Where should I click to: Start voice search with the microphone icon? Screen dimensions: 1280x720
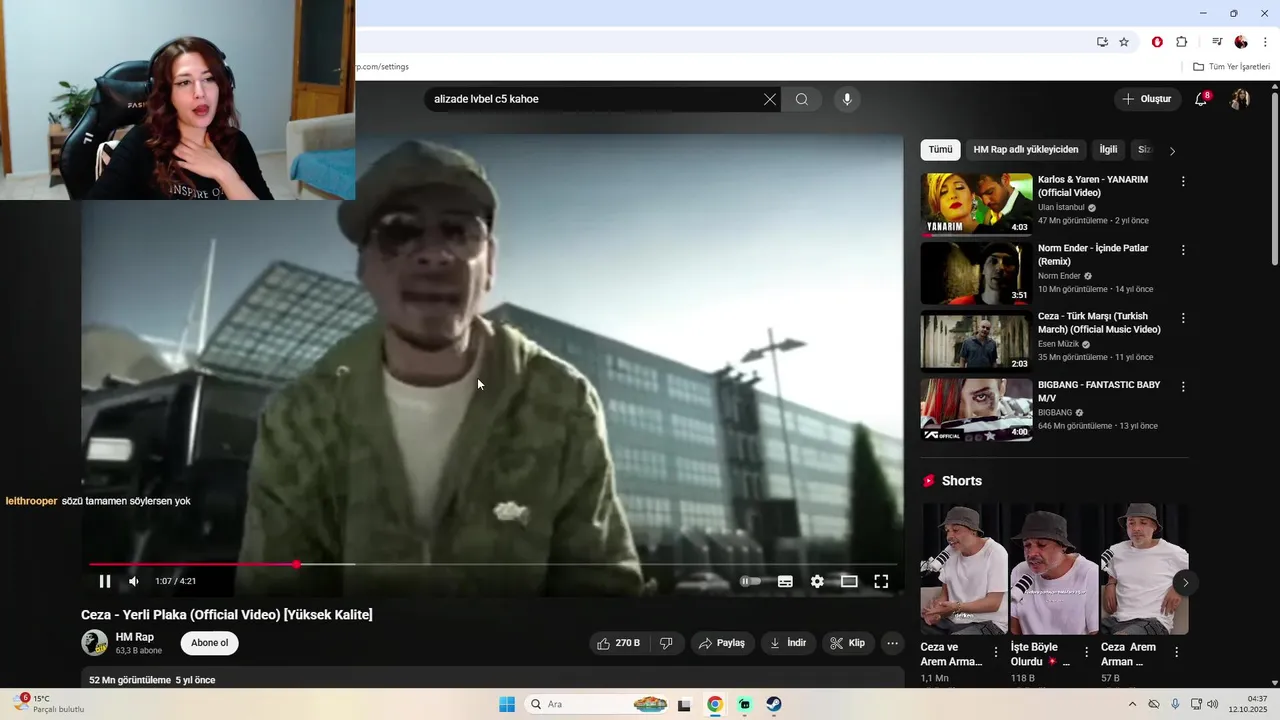pos(847,99)
